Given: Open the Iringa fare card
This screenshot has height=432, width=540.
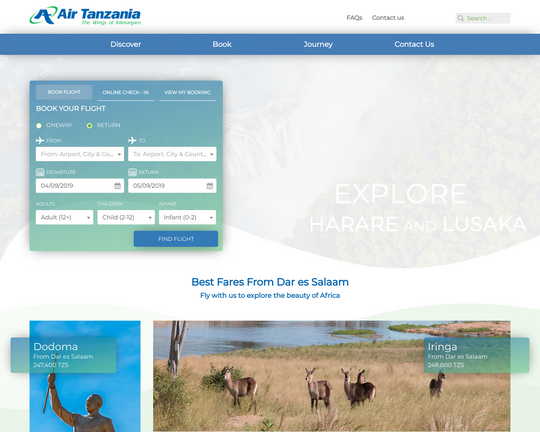Looking at the screenshot, I should tap(477, 355).
